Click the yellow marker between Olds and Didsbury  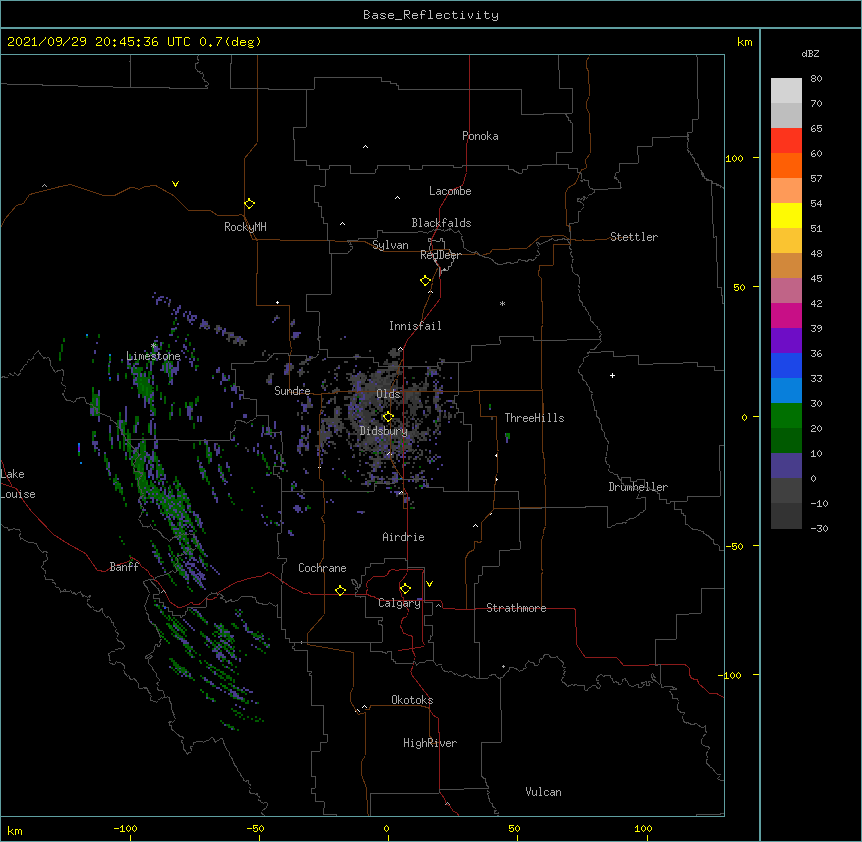388,417
